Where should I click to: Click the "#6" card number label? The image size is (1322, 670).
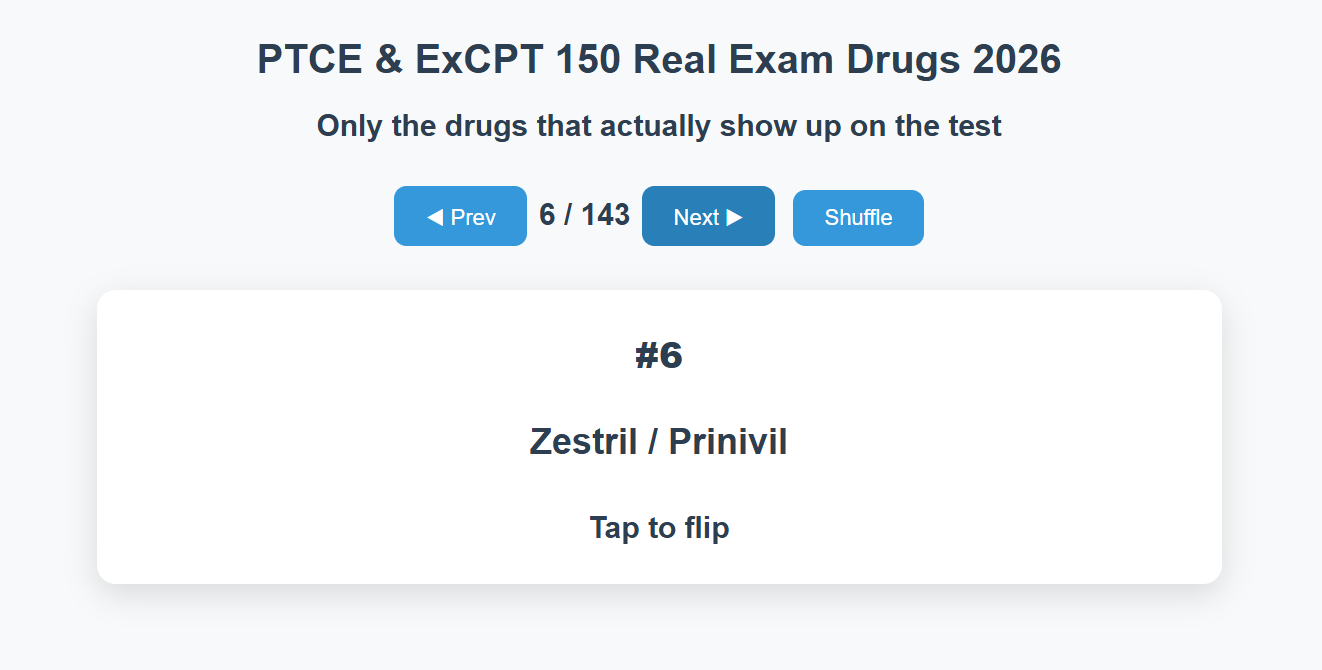tap(659, 356)
